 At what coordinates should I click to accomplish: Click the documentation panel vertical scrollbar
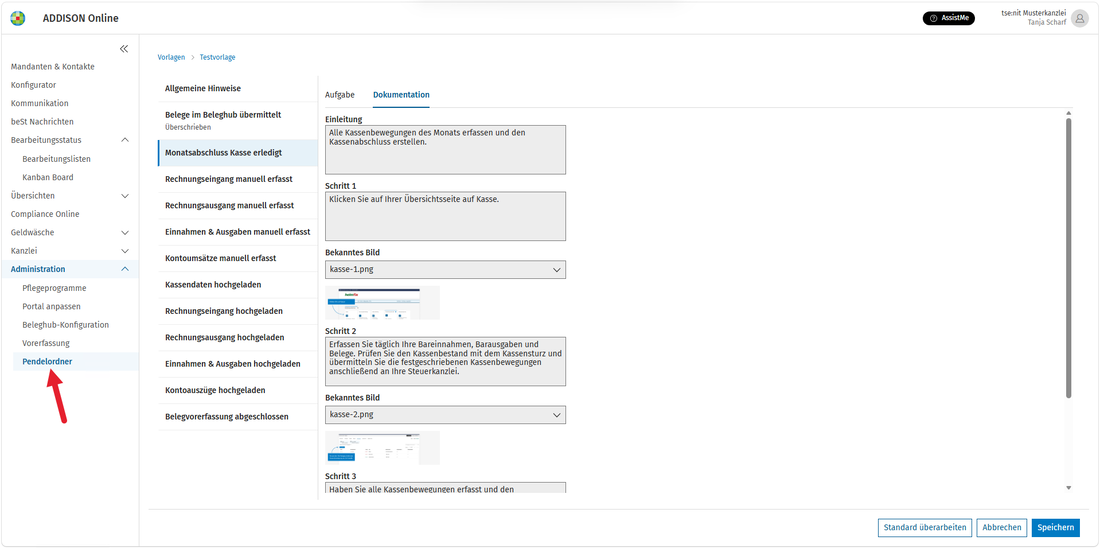pyautogui.click(x=1068, y=258)
